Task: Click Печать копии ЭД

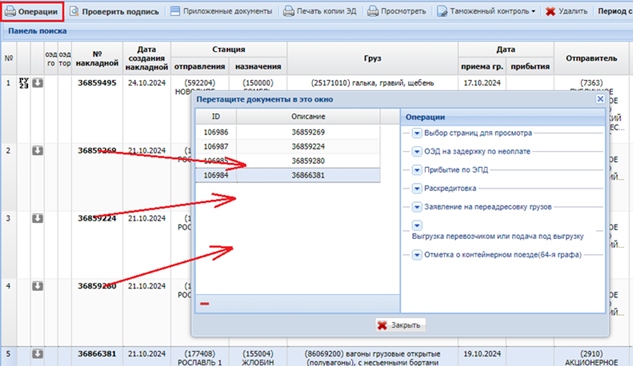Action: 320,11
